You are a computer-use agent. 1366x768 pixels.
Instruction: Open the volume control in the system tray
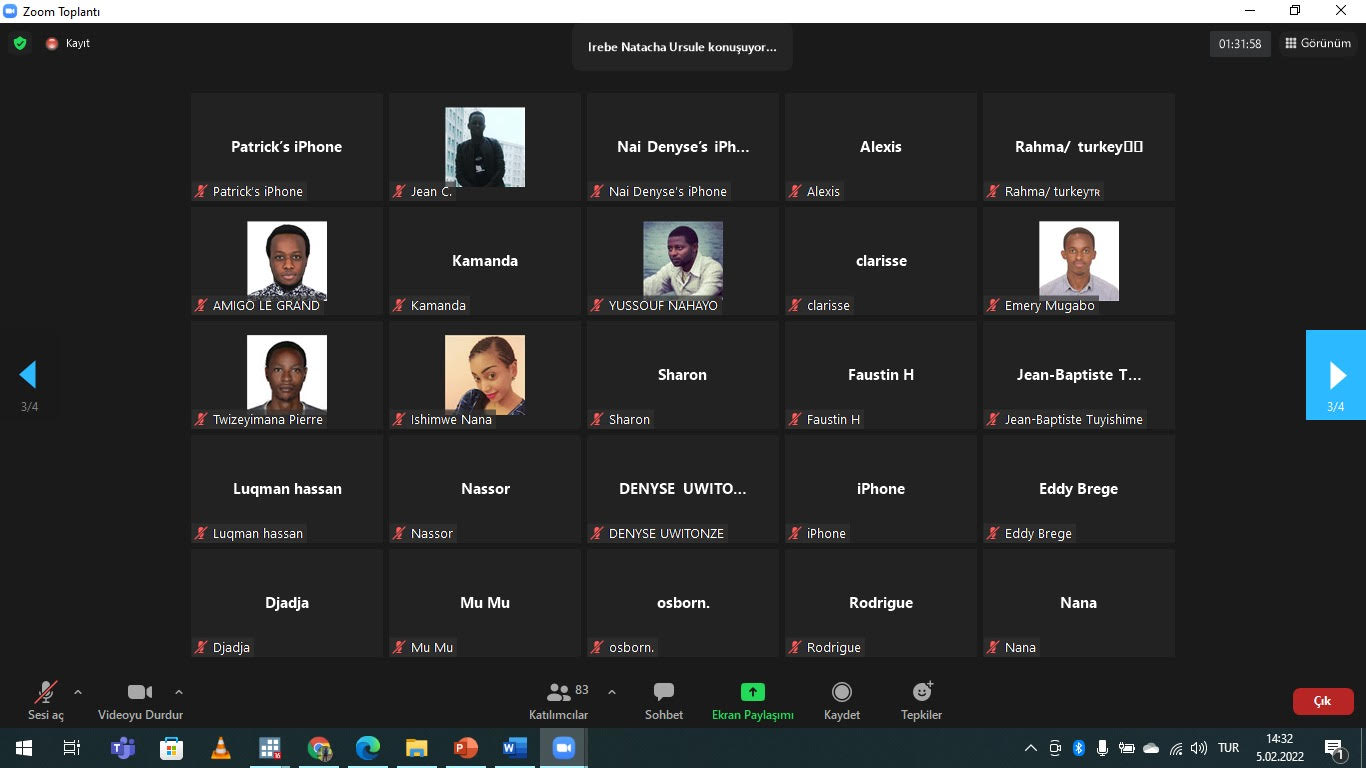click(1199, 748)
